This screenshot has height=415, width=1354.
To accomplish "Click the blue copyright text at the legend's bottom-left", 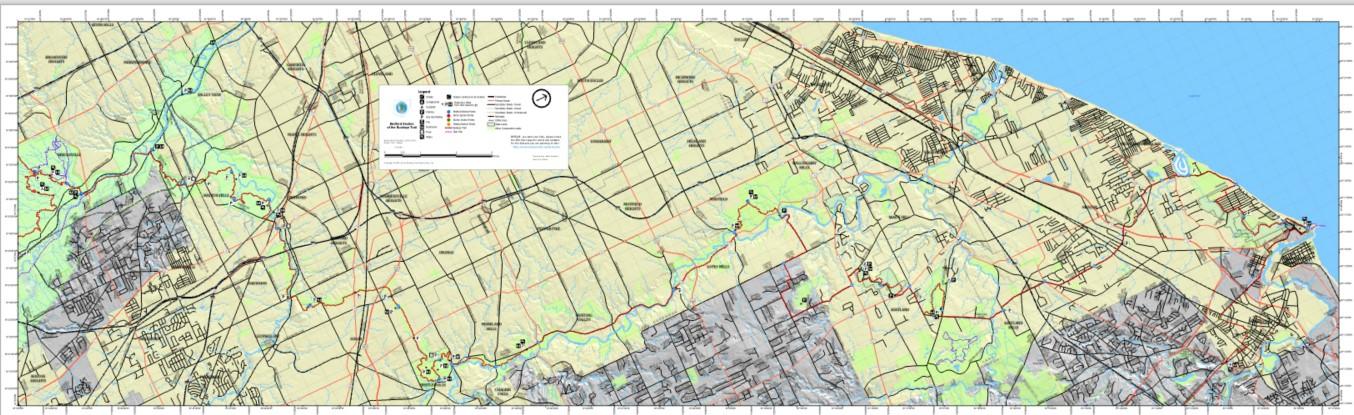I will coord(409,163).
